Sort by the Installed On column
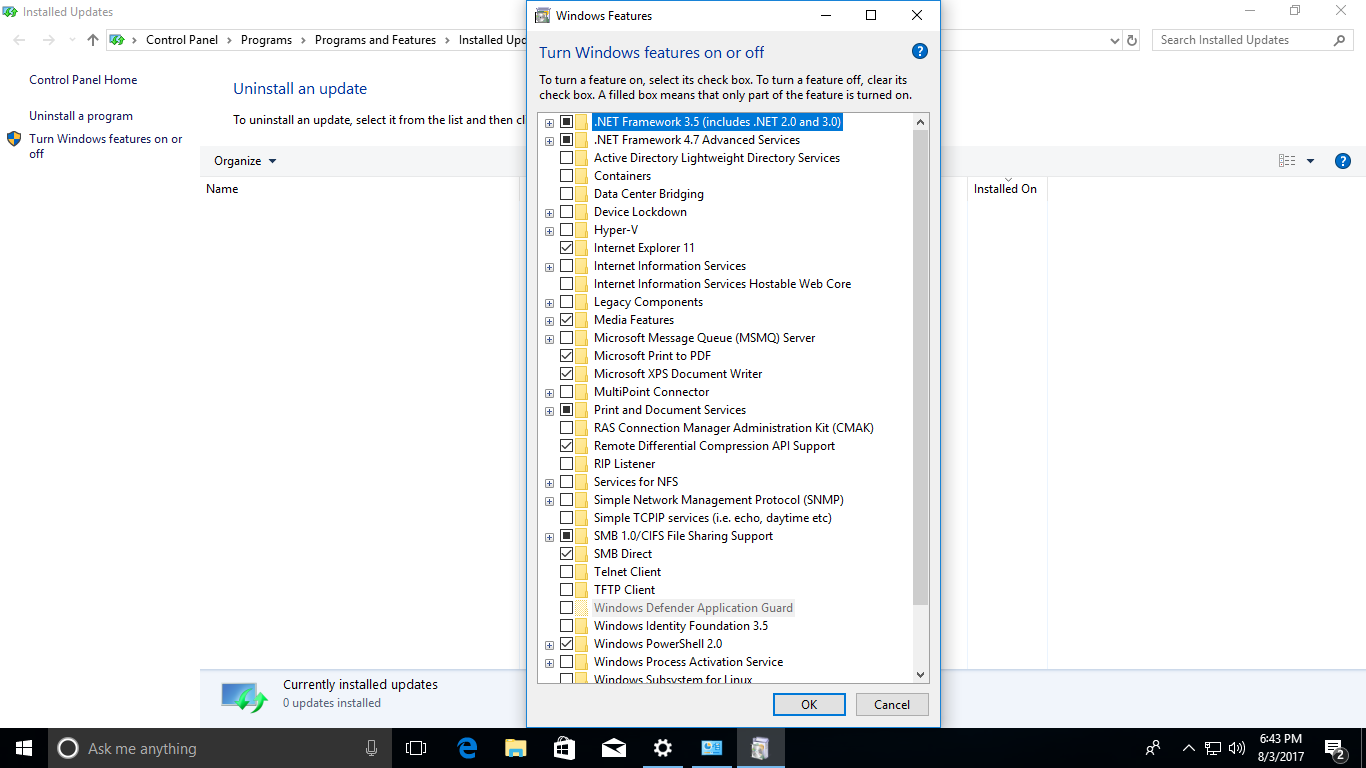The height and width of the screenshot is (768, 1366). coord(1005,188)
